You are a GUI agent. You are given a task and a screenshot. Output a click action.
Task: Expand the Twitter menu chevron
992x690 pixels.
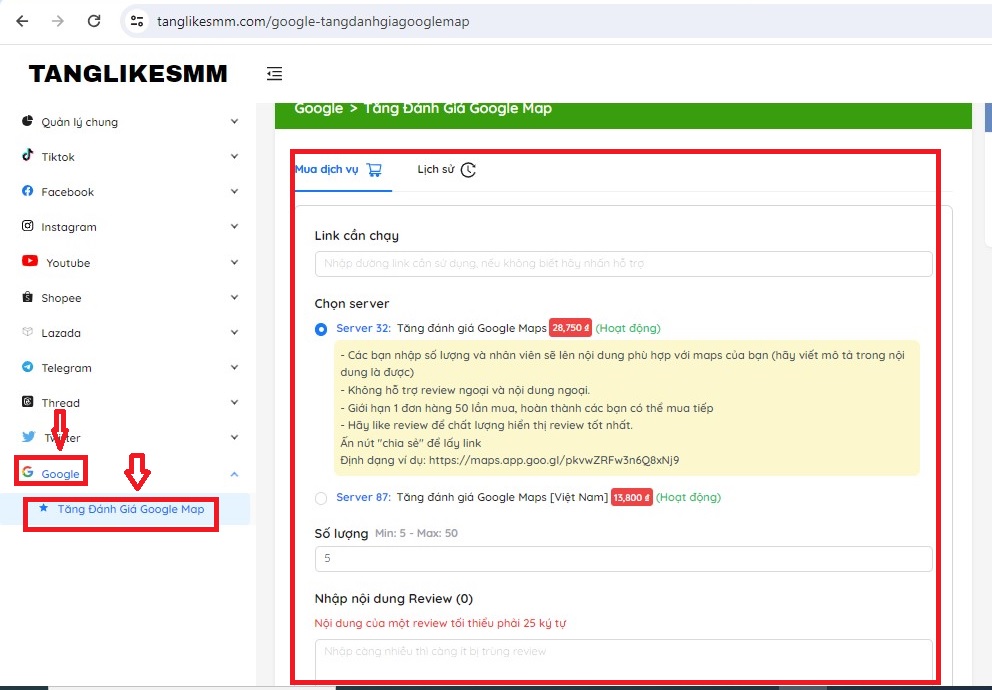(234, 437)
